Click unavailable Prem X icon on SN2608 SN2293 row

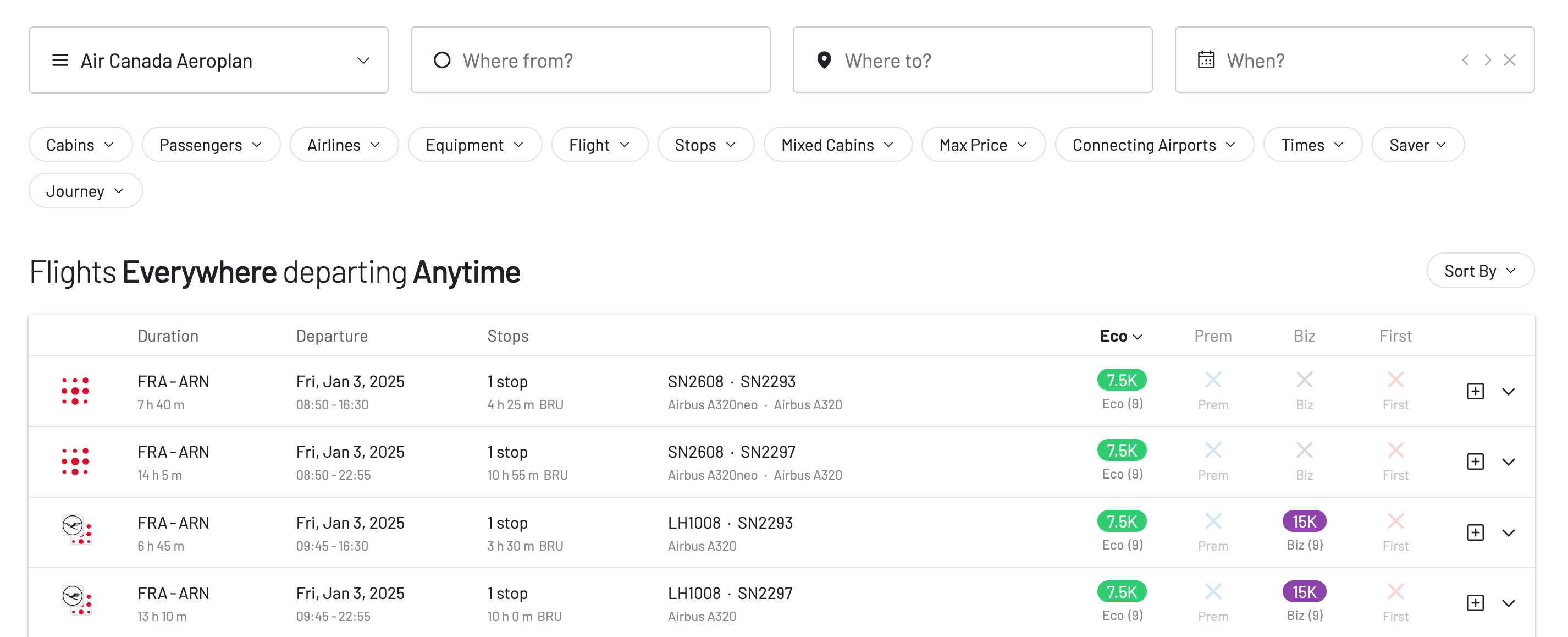1212,380
